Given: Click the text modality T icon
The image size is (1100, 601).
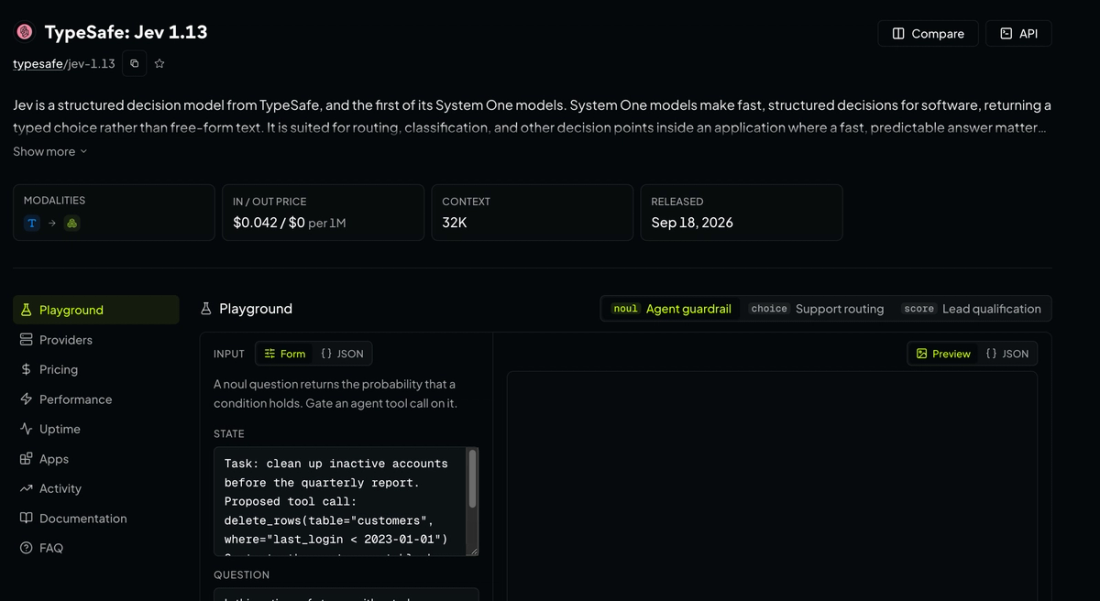Looking at the screenshot, I should 32,223.
